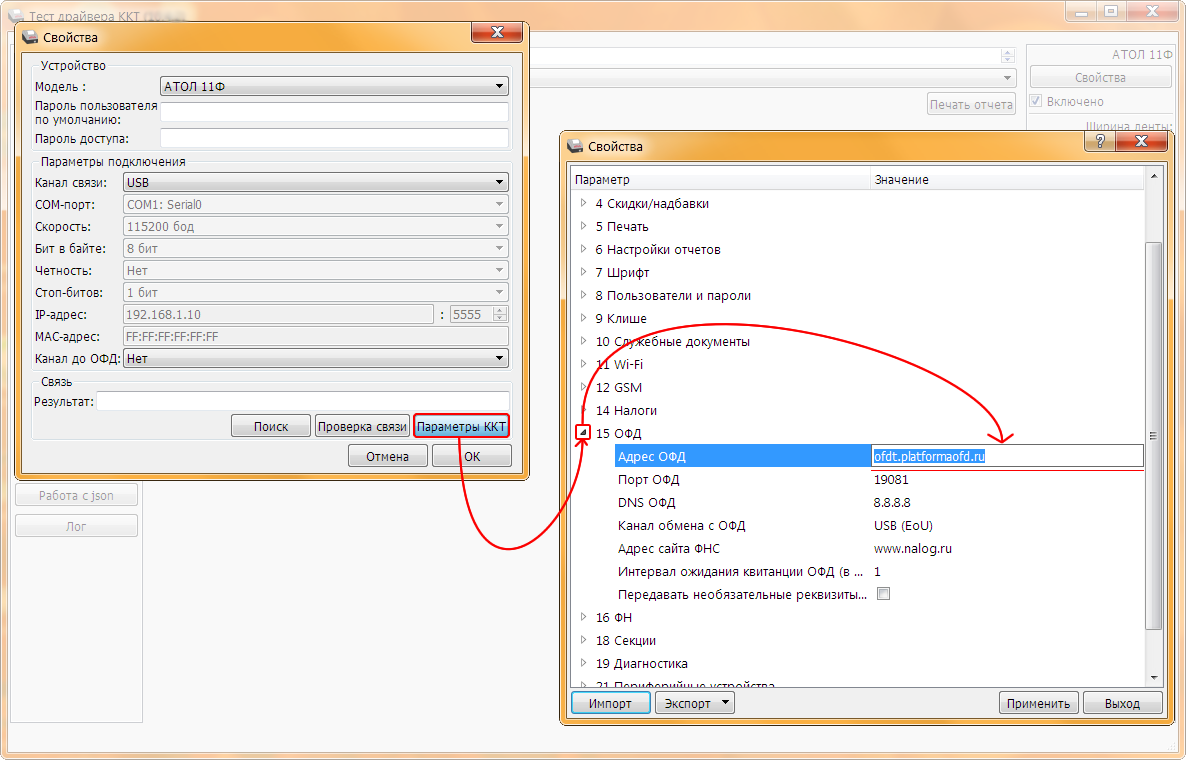
Task: Click the Применить button
Action: point(1039,703)
